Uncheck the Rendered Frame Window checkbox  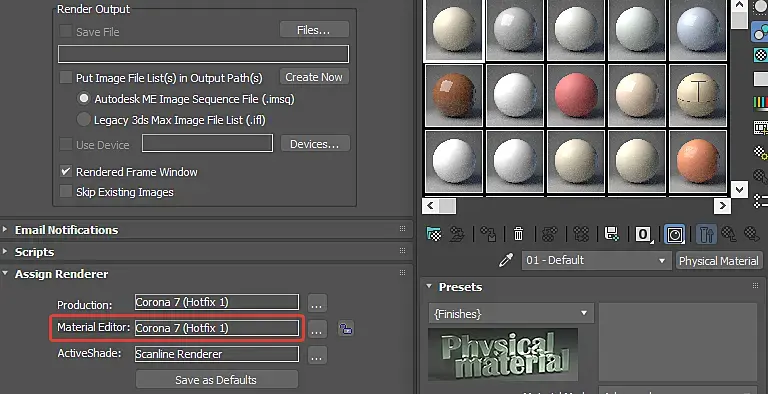click(66, 172)
